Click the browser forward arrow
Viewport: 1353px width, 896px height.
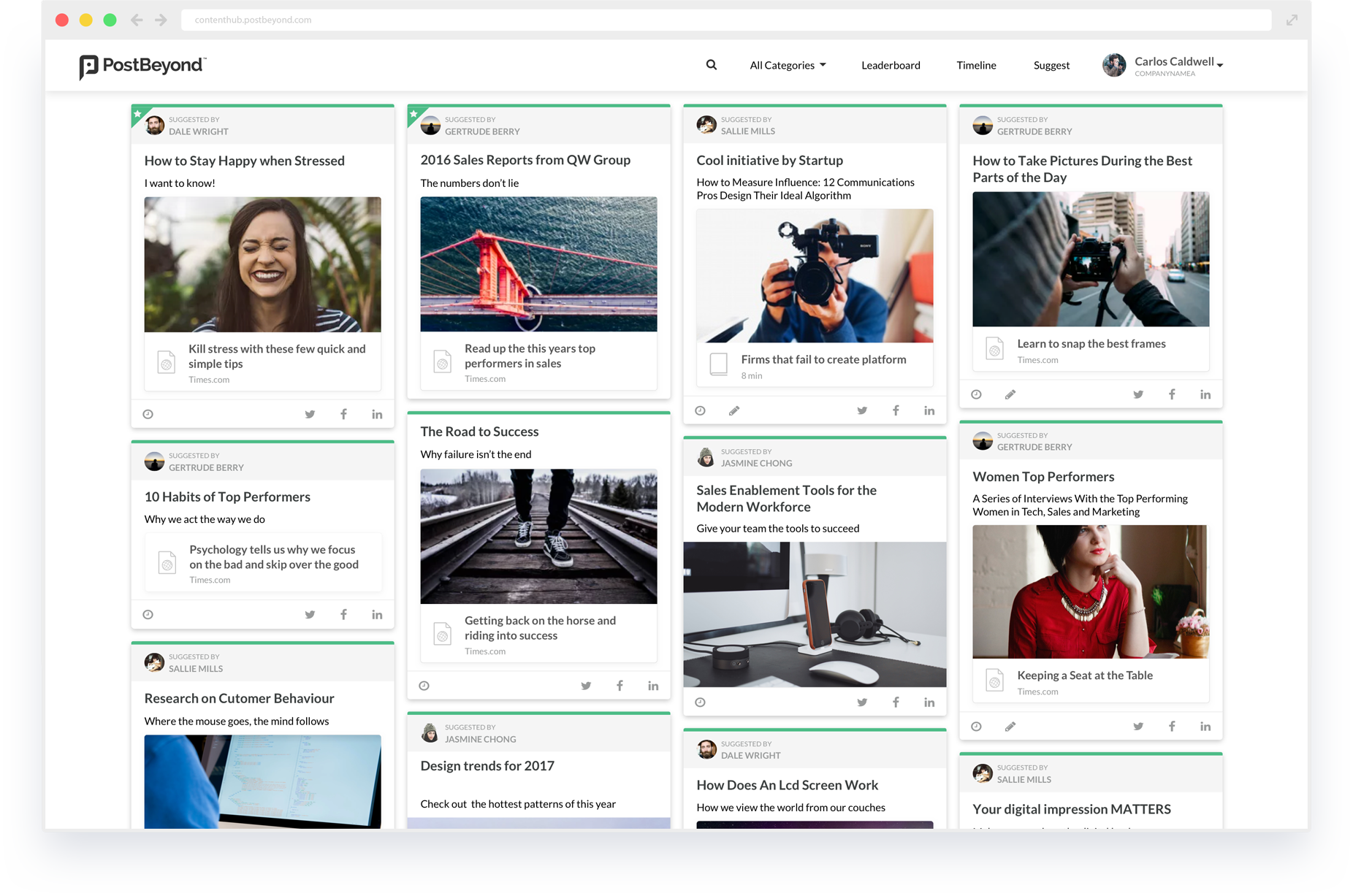click(161, 20)
